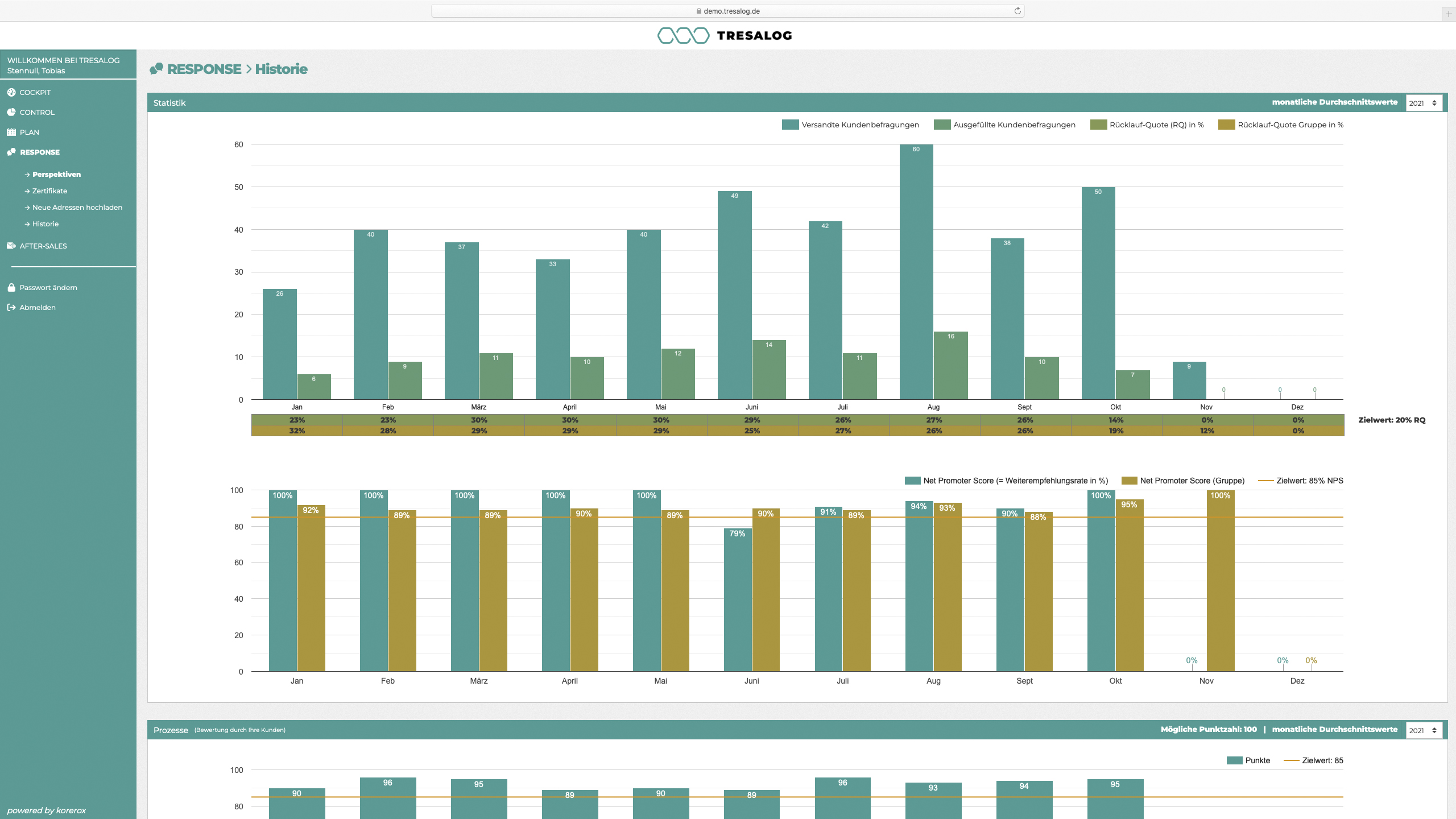The height and width of the screenshot is (819, 1456).
Task: Click the Plan calendar icon
Action: click(x=11, y=132)
